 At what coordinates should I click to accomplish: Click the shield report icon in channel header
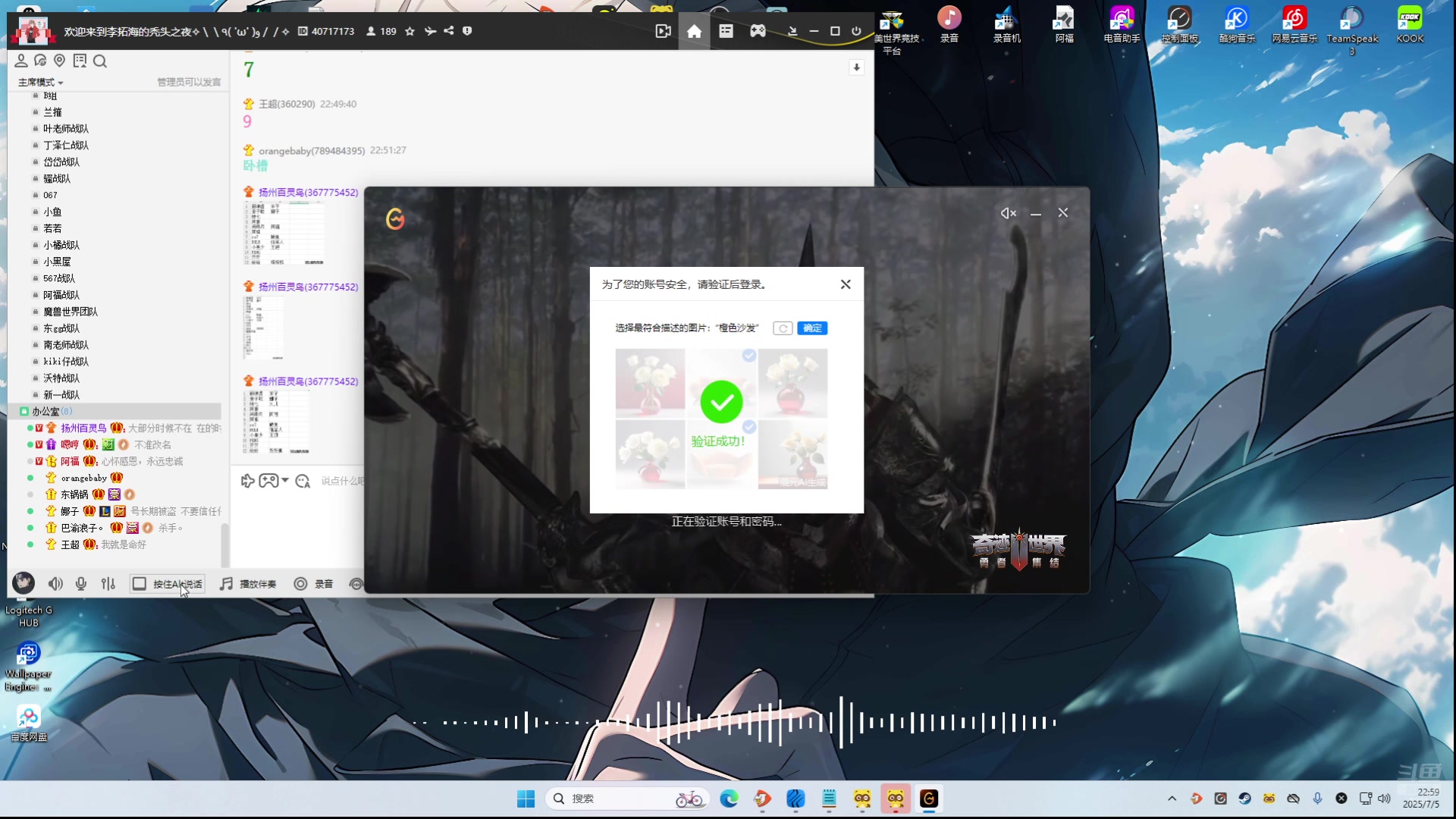pyautogui.click(x=467, y=31)
